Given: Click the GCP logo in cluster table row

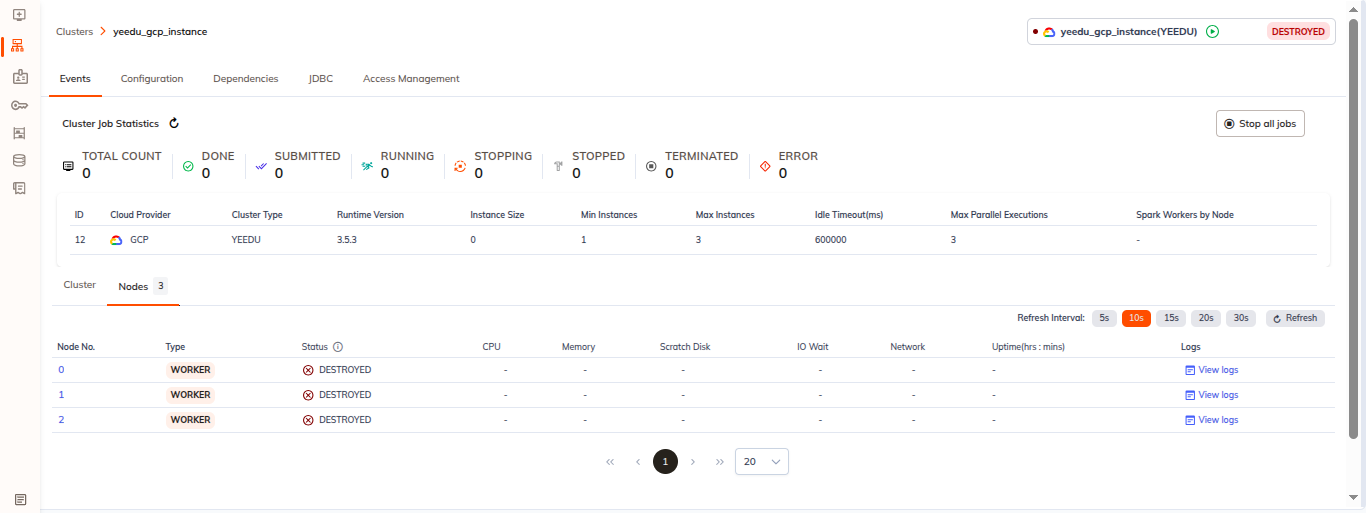Looking at the screenshot, I should 116,240.
